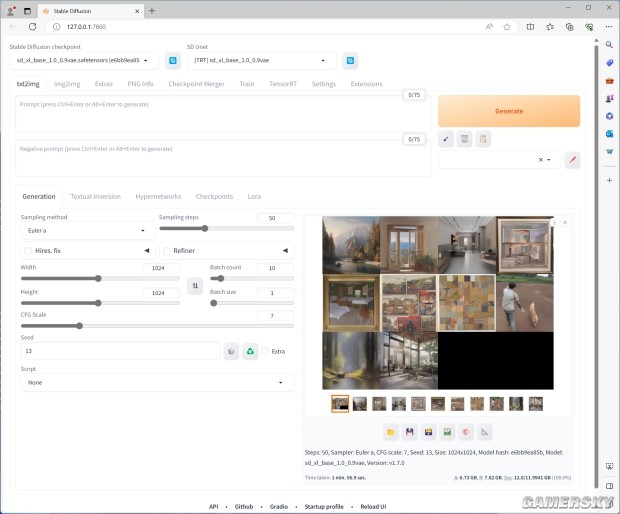
Task: Save the image with floppy icon
Action: pyautogui.click(x=409, y=432)
